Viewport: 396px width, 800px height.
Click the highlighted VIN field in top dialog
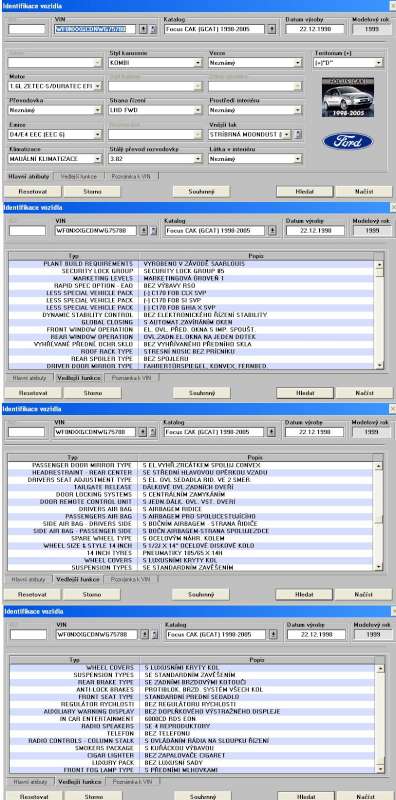(95, 29)
